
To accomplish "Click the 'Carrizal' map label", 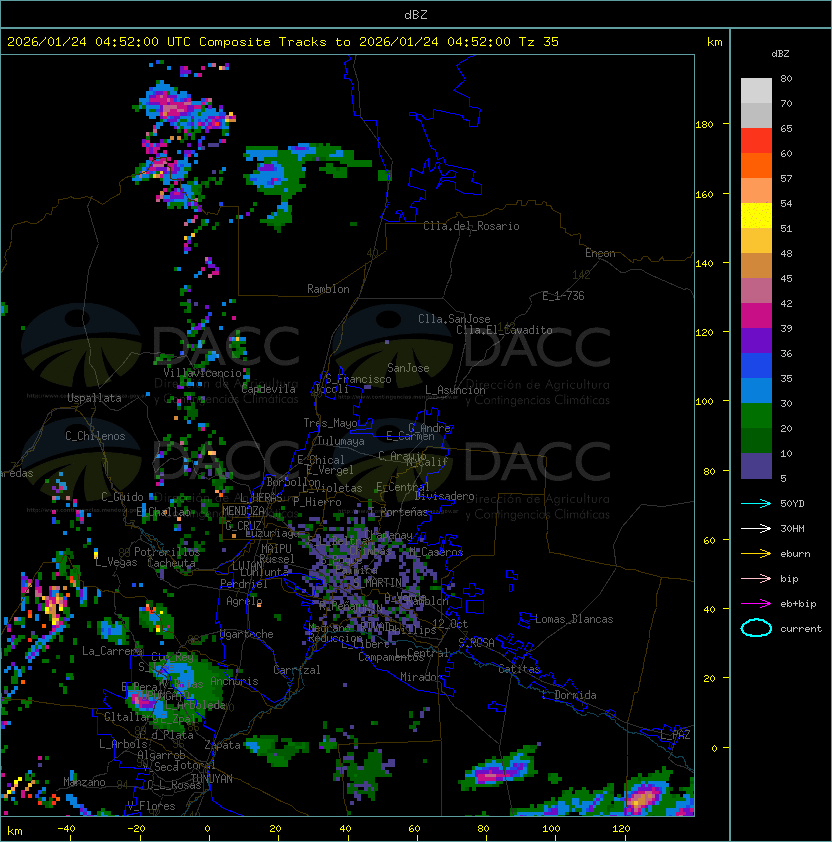I will click(296, 670).
